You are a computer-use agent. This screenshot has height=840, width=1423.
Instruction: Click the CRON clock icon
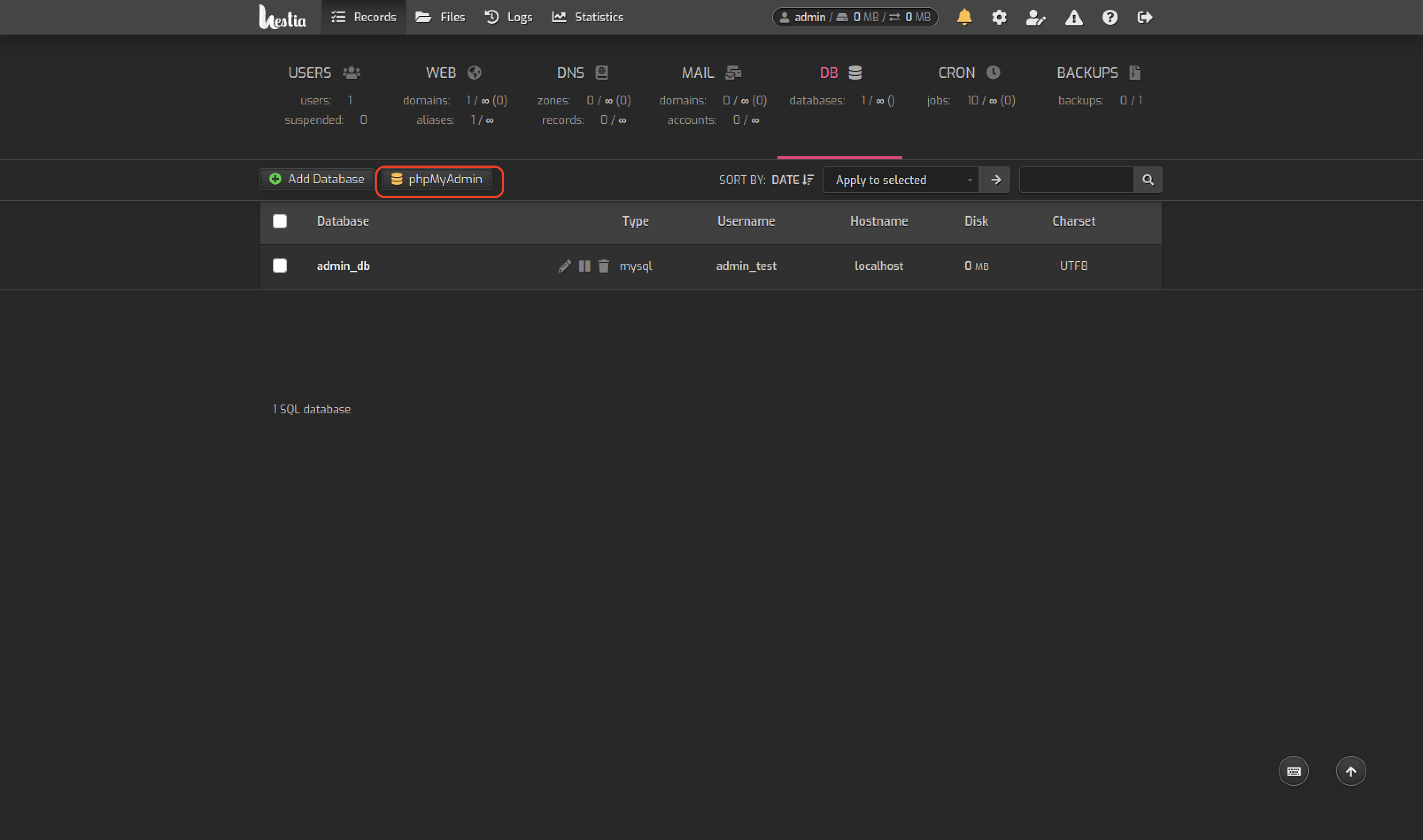pos(993,73)
